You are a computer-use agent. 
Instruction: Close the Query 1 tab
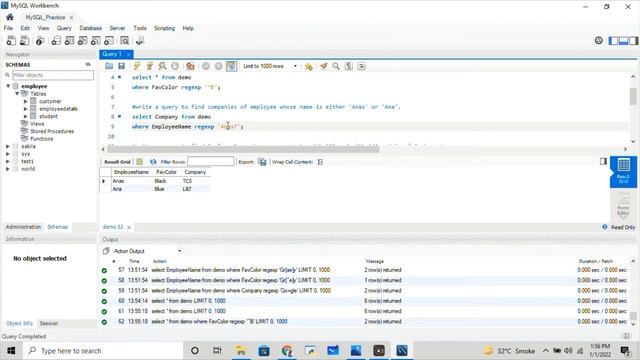click(x=128, y=54)
